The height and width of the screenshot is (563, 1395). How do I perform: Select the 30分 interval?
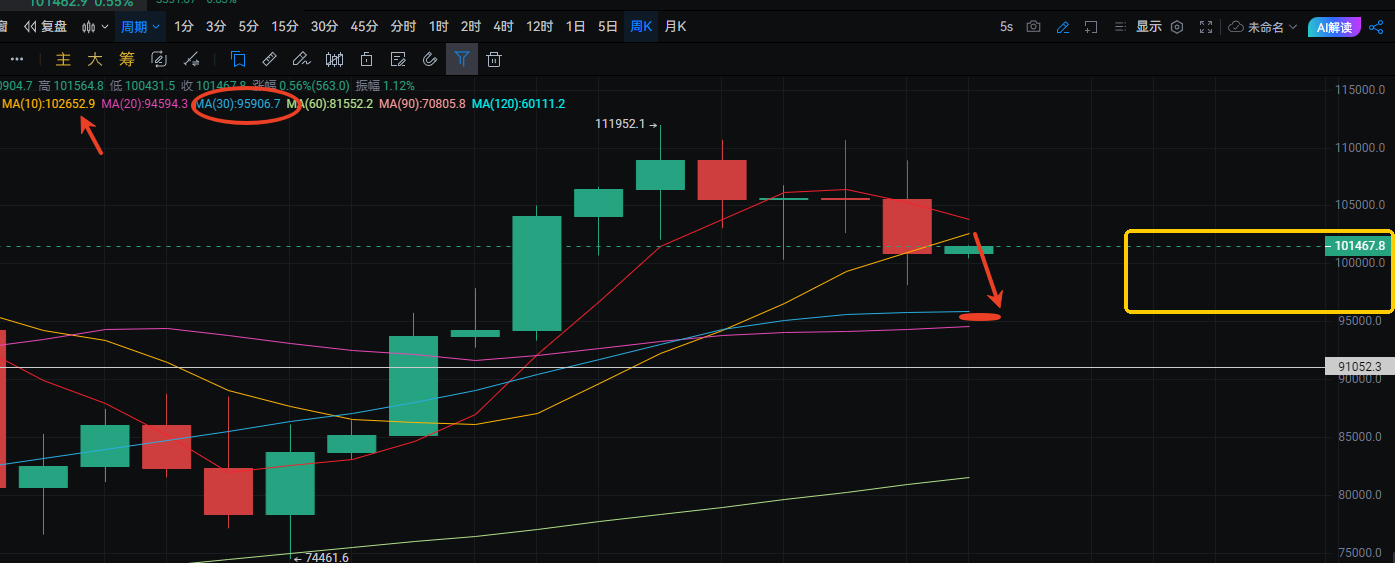click(x=324, y=27)
